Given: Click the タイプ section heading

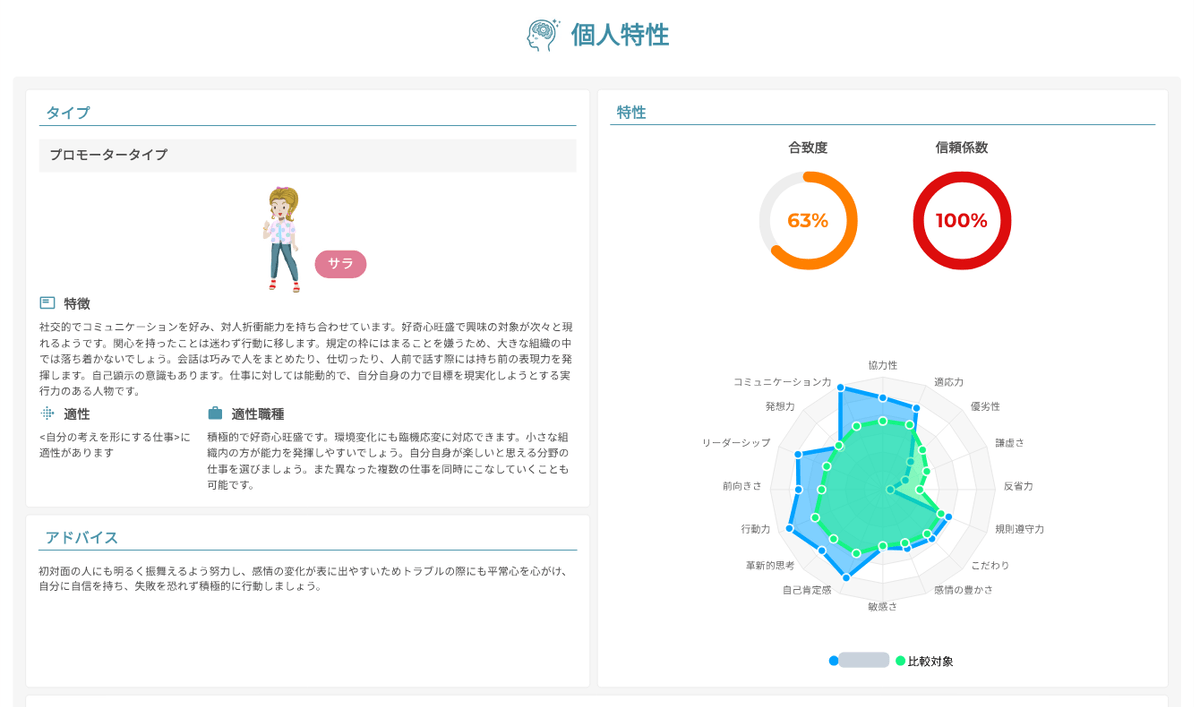Looking at the screenshot, I should [x=68, y=113].
